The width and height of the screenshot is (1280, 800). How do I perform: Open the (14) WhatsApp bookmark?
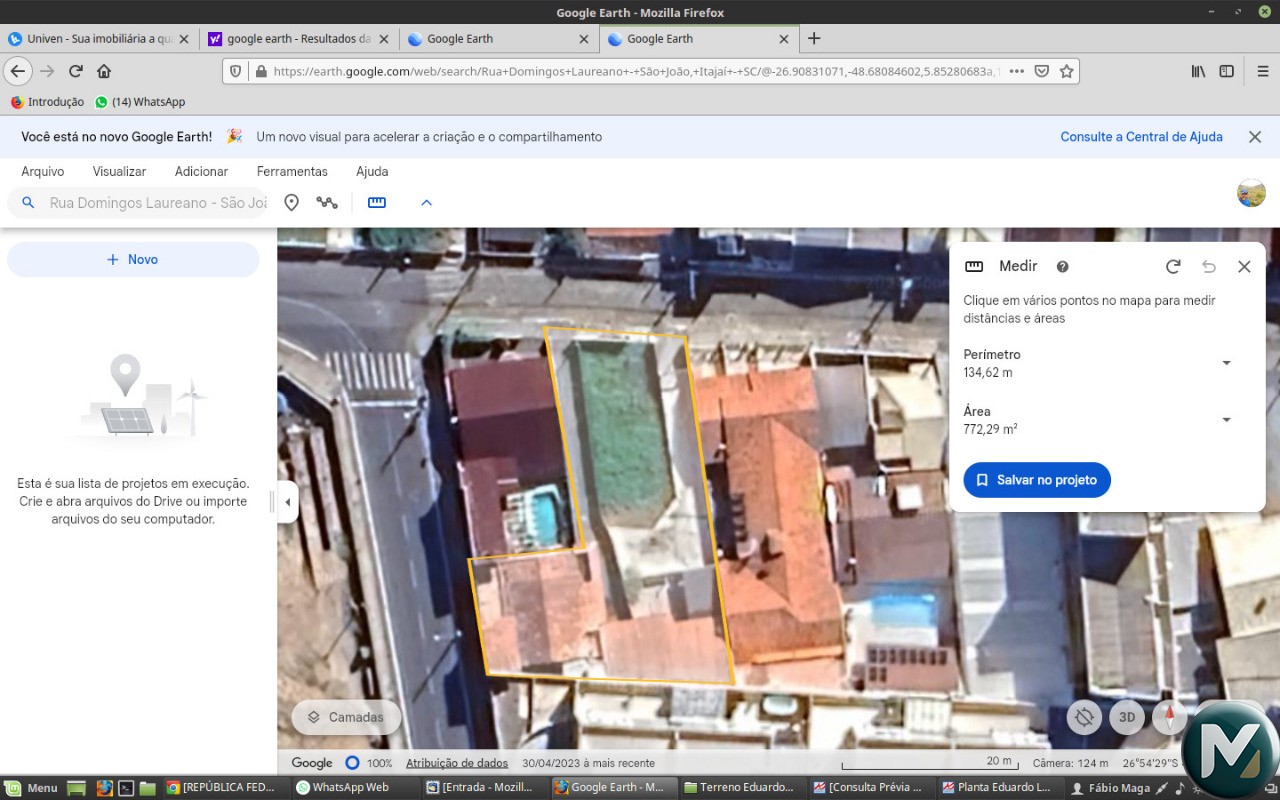(140, 102)
